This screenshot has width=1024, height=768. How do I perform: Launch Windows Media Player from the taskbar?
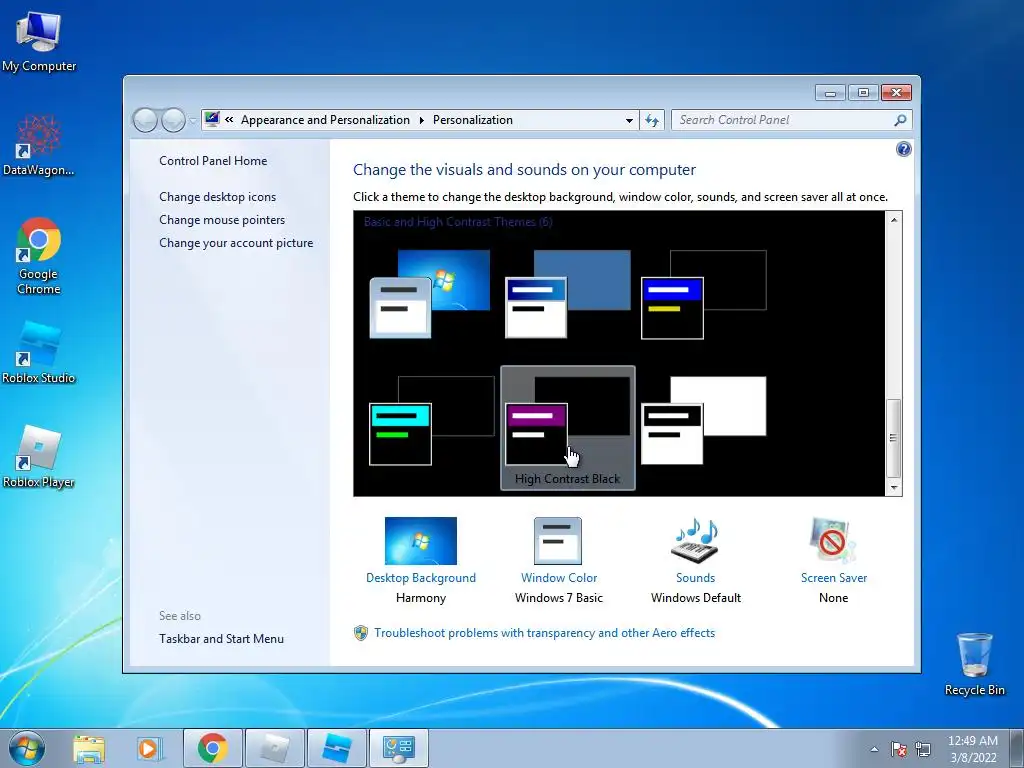(x=150, y=749)
